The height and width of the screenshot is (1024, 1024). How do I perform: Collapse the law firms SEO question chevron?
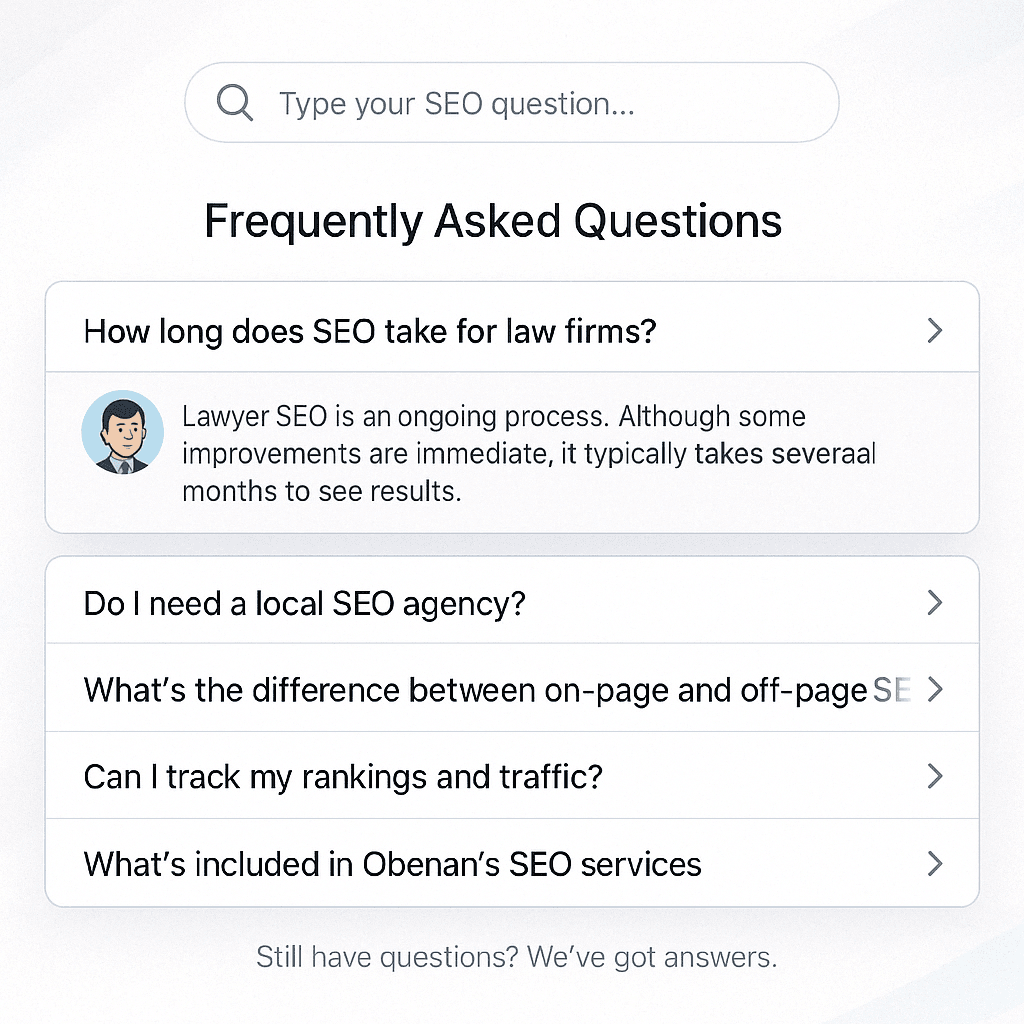point(935,330)
